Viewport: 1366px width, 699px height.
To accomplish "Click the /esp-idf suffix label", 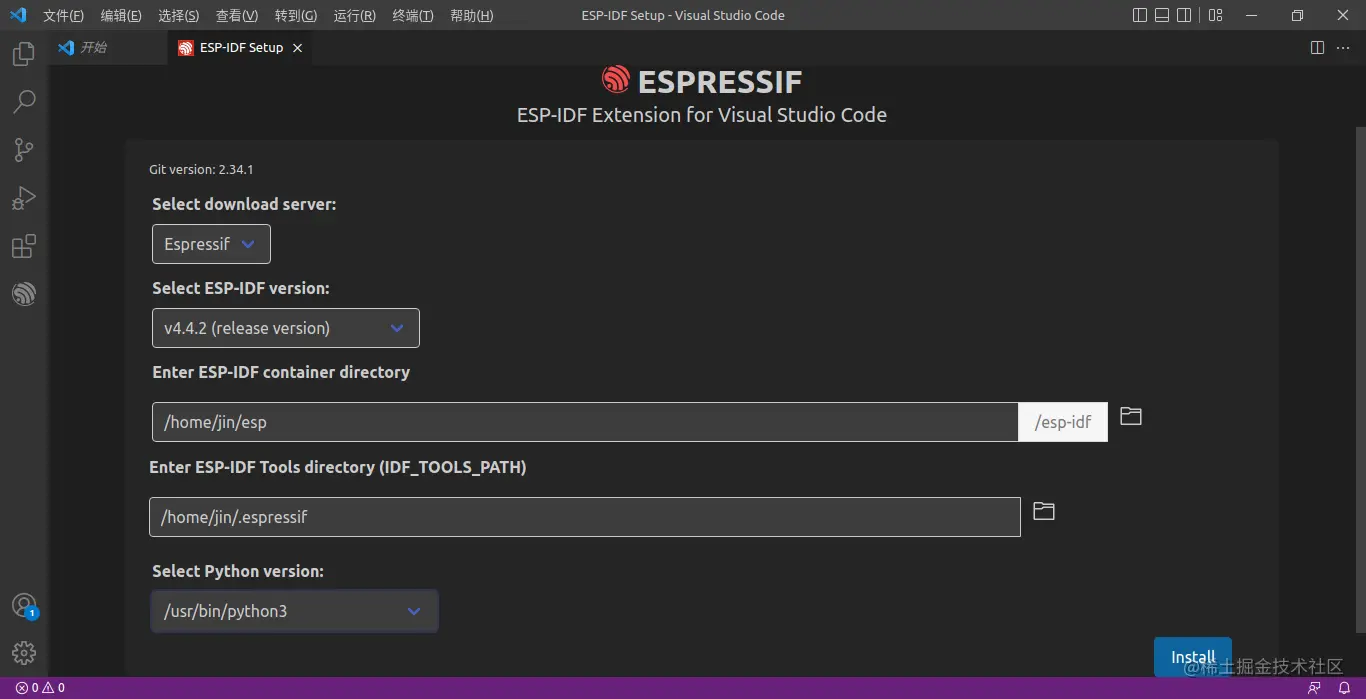I will [x=1063, y=422].
